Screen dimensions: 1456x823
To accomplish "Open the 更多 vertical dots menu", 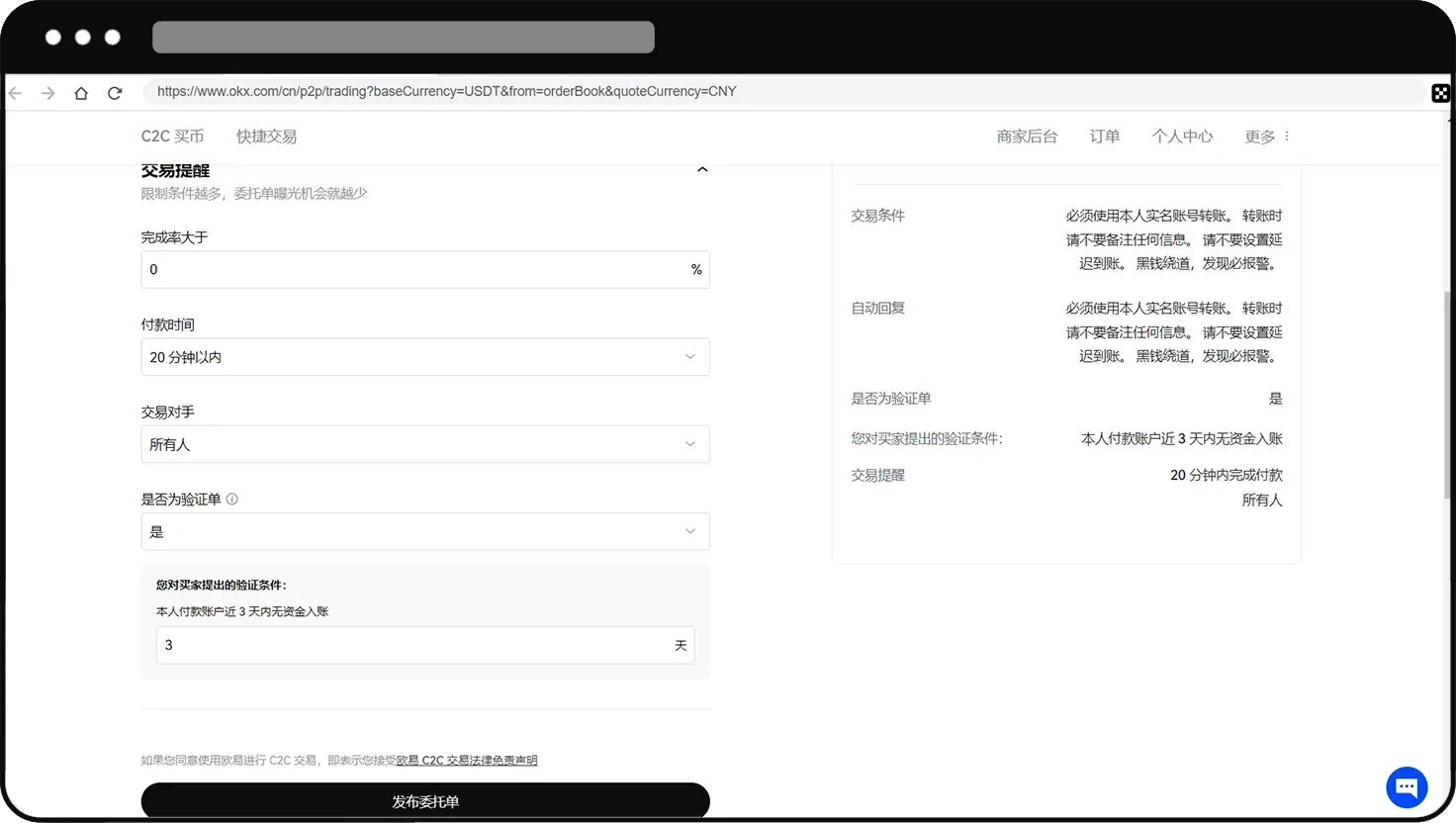I will [1287, 137].
